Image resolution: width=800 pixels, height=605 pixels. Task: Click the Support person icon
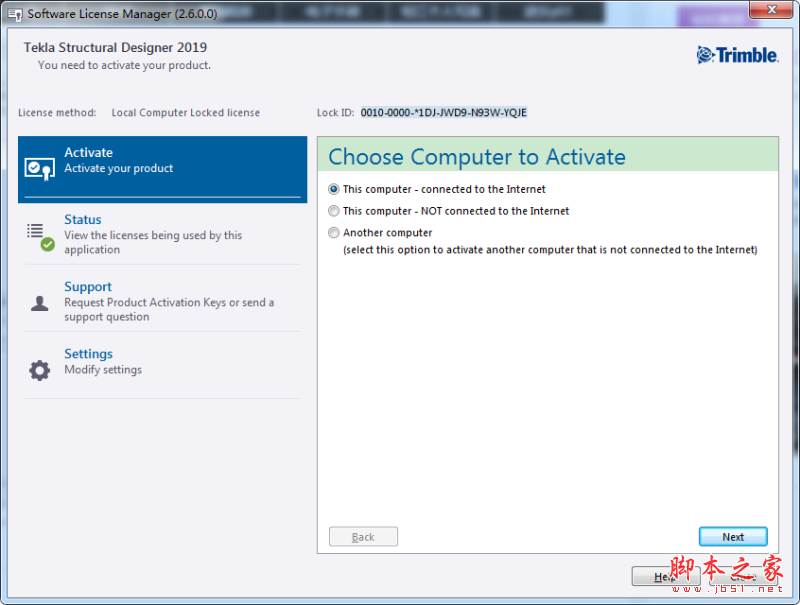click(x=39, y=304)
